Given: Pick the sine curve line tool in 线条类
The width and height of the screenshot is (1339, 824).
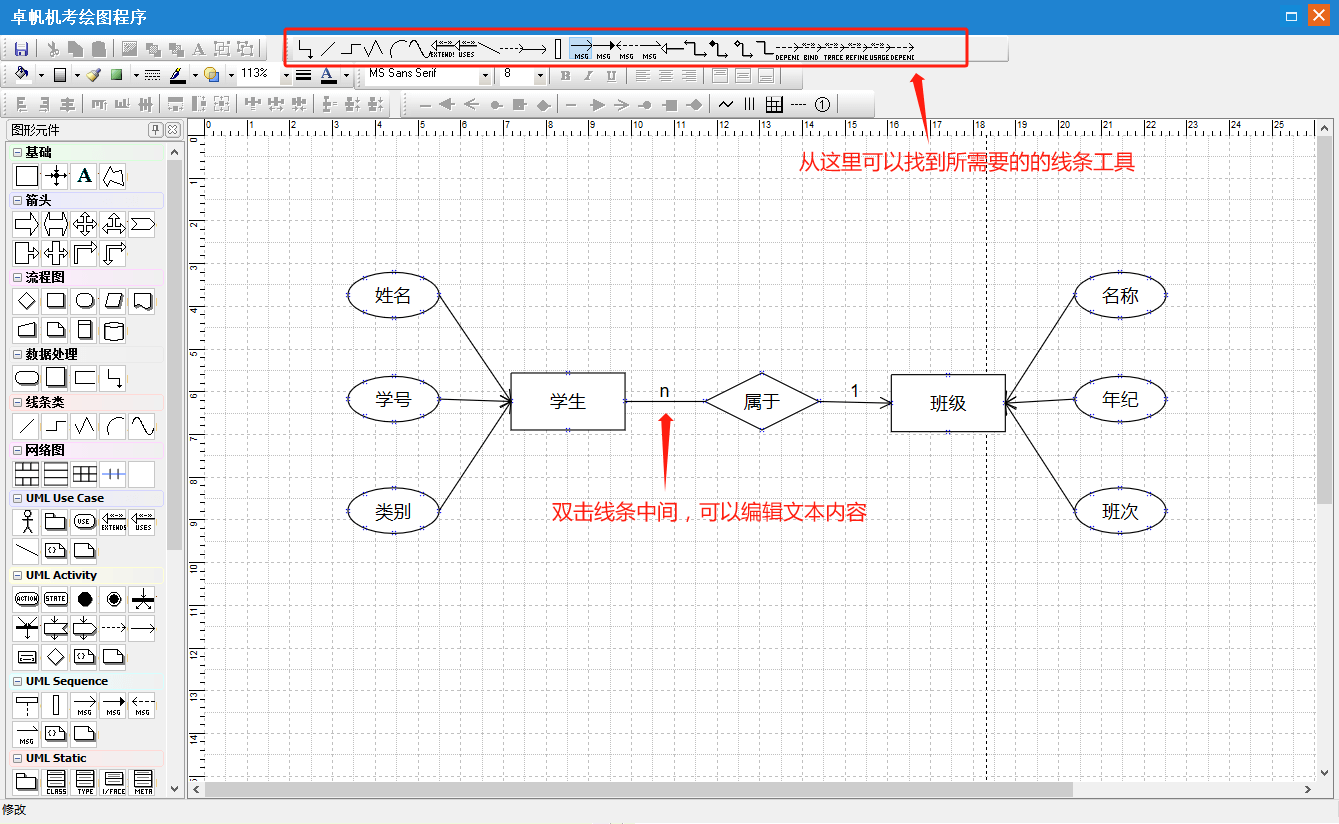Looking at the screenshot, I should 142,426.
